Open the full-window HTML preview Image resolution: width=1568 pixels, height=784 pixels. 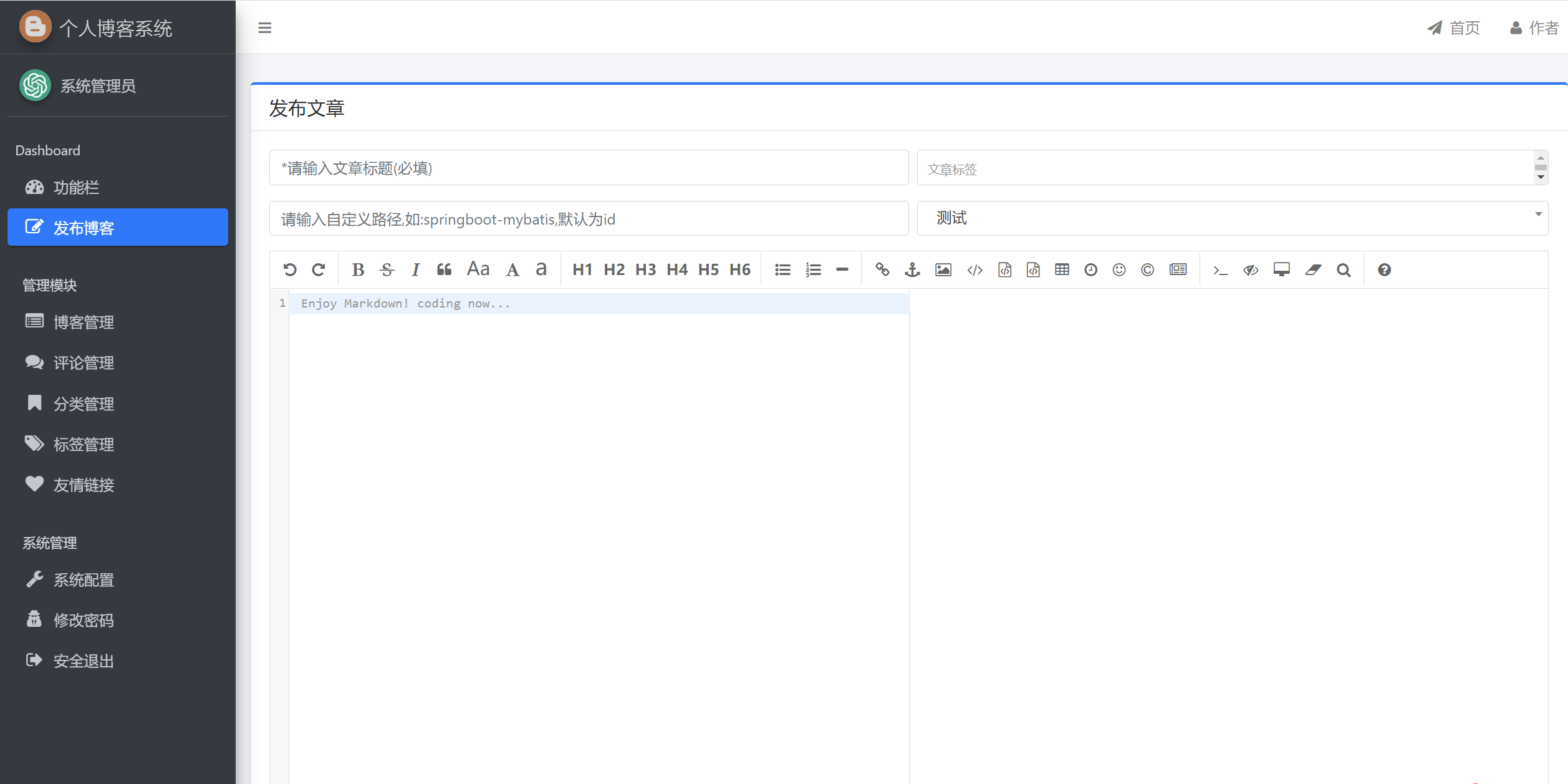[x=1281, y=269]
